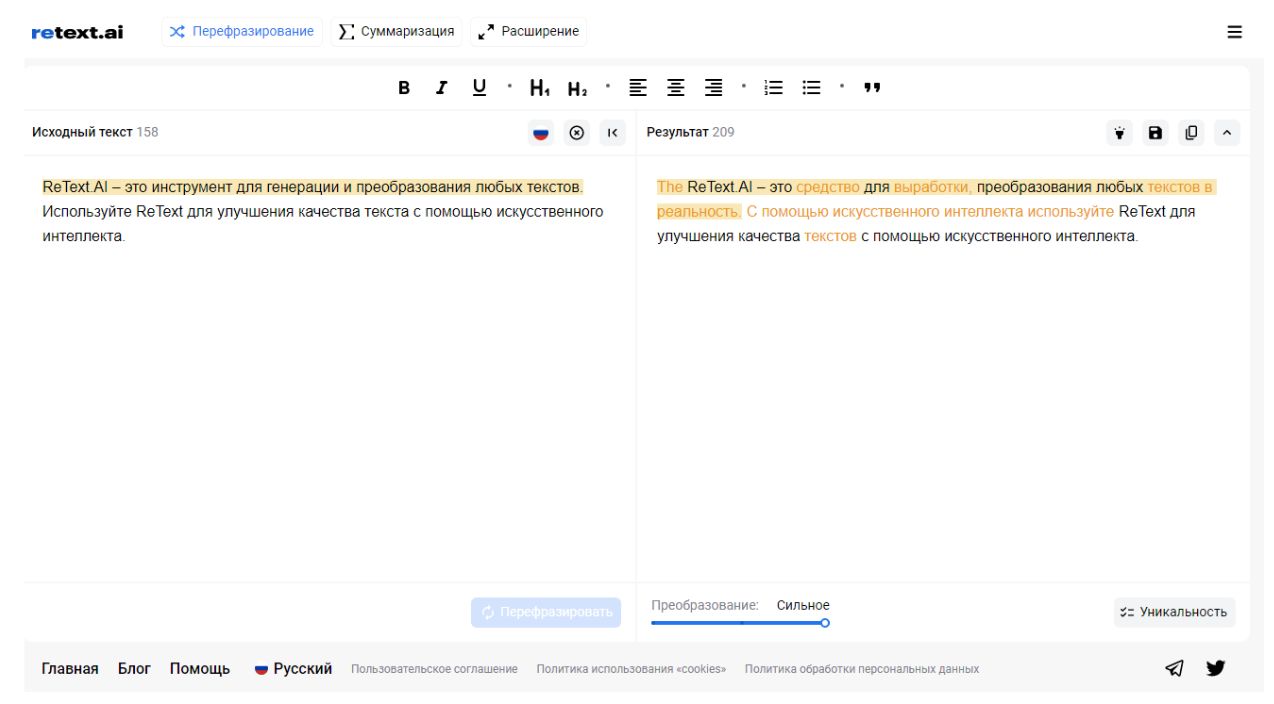Apply italic formatting

tap(441, 88)
